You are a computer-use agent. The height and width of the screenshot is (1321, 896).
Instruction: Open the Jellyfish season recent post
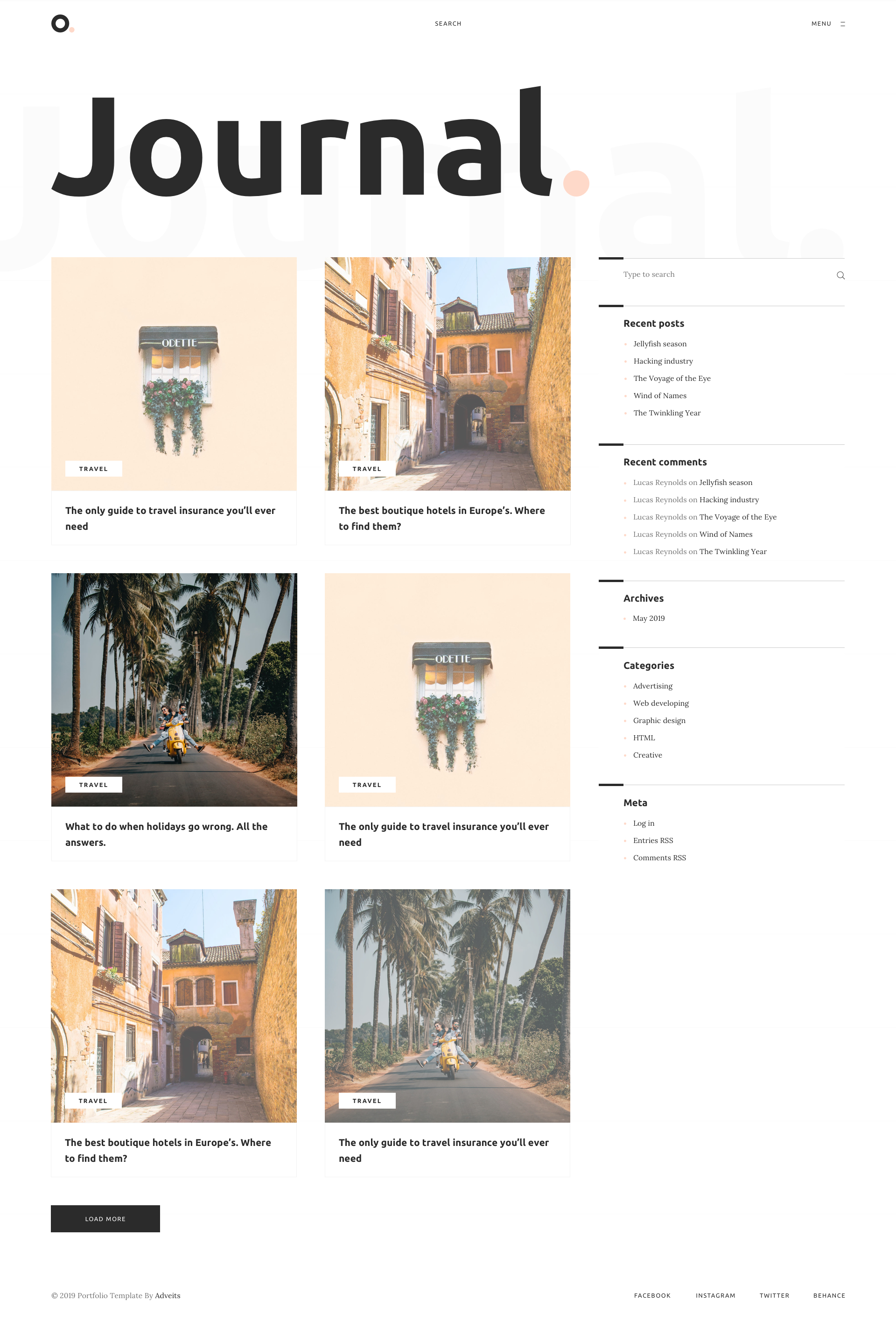(x=660, y=344)
